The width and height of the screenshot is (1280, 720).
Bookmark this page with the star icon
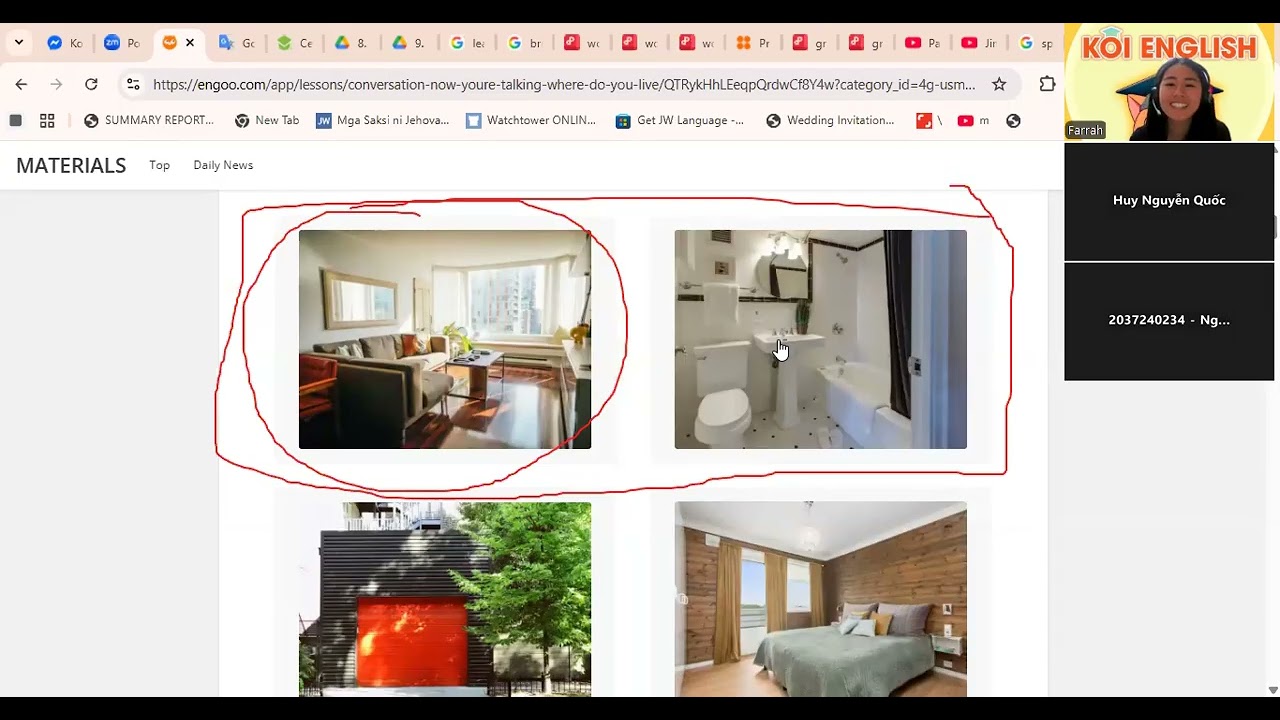[999, 84]
